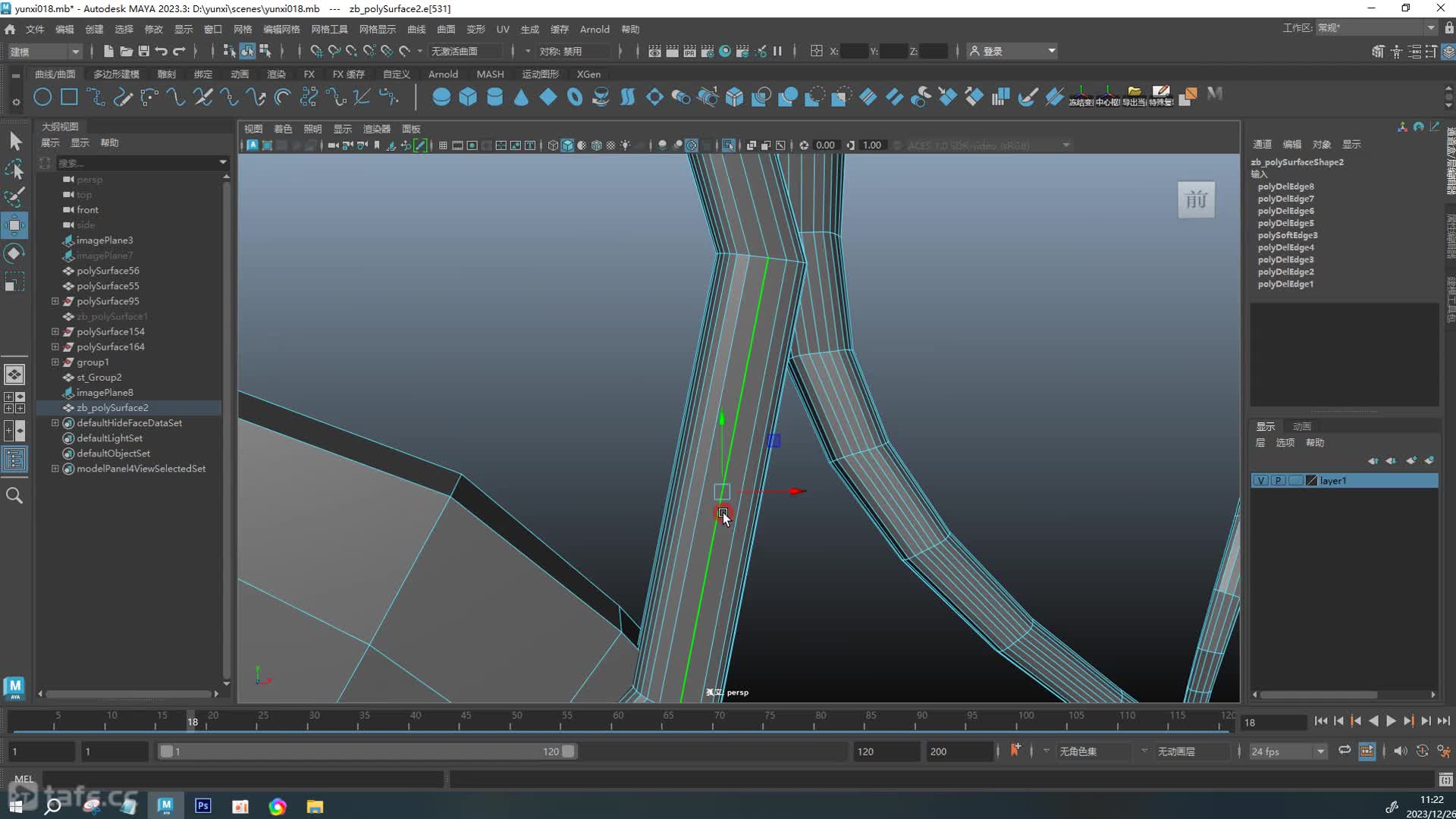Click the range slider end handle

tap(567, 752)
